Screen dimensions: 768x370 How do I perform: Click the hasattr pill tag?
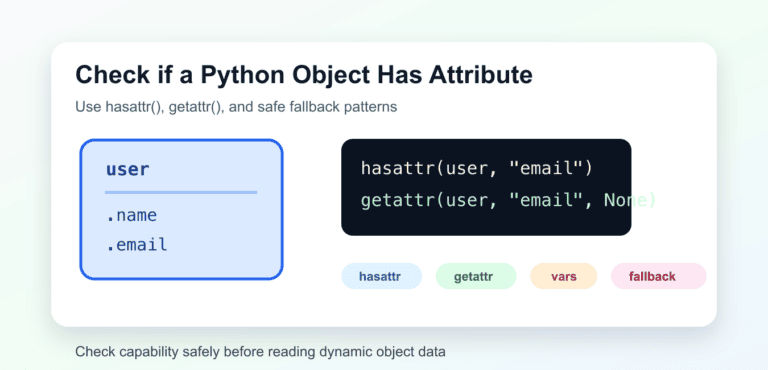(381, 276)
